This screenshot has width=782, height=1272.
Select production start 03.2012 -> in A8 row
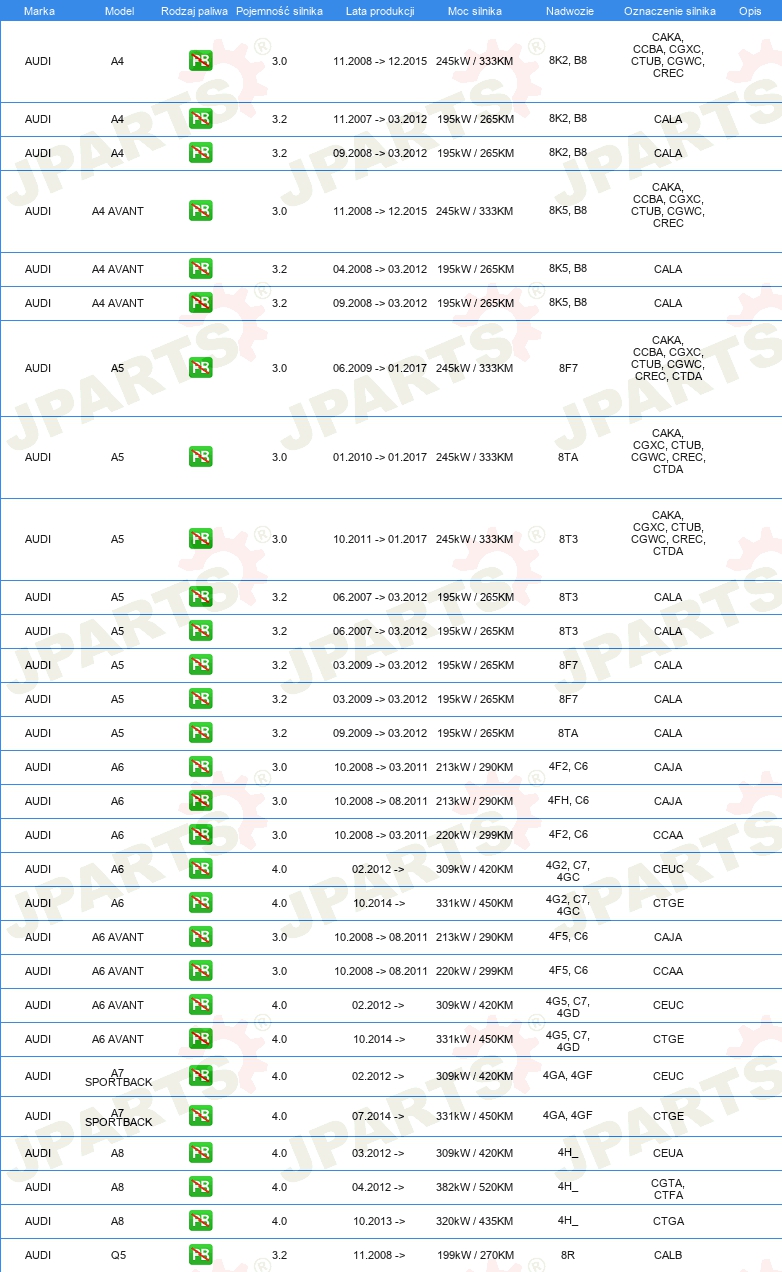378,1153
